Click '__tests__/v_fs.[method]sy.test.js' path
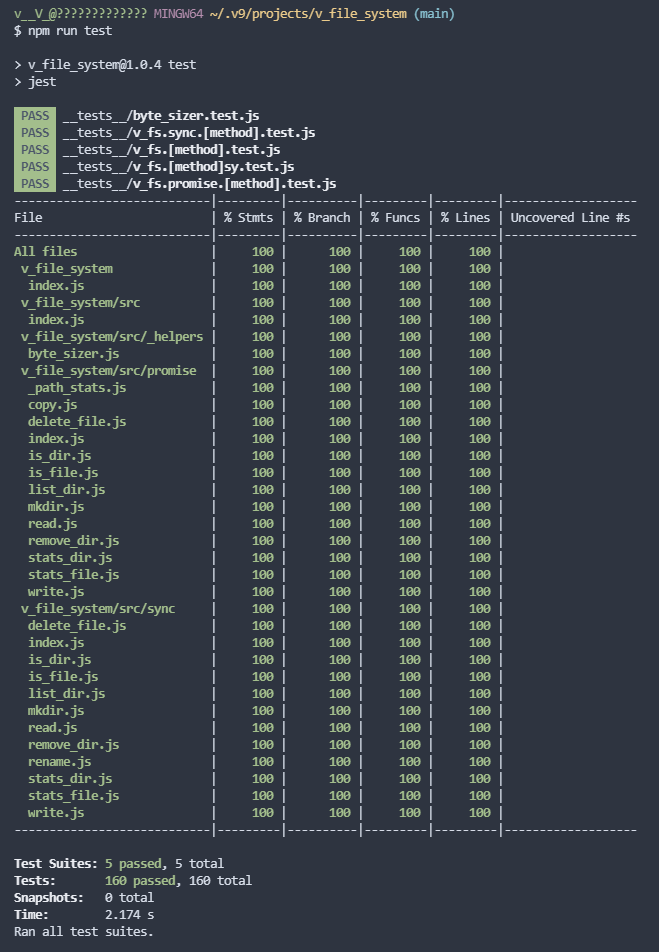The width and height of the screenshot is (659, 952). click(x=179, y=166)
